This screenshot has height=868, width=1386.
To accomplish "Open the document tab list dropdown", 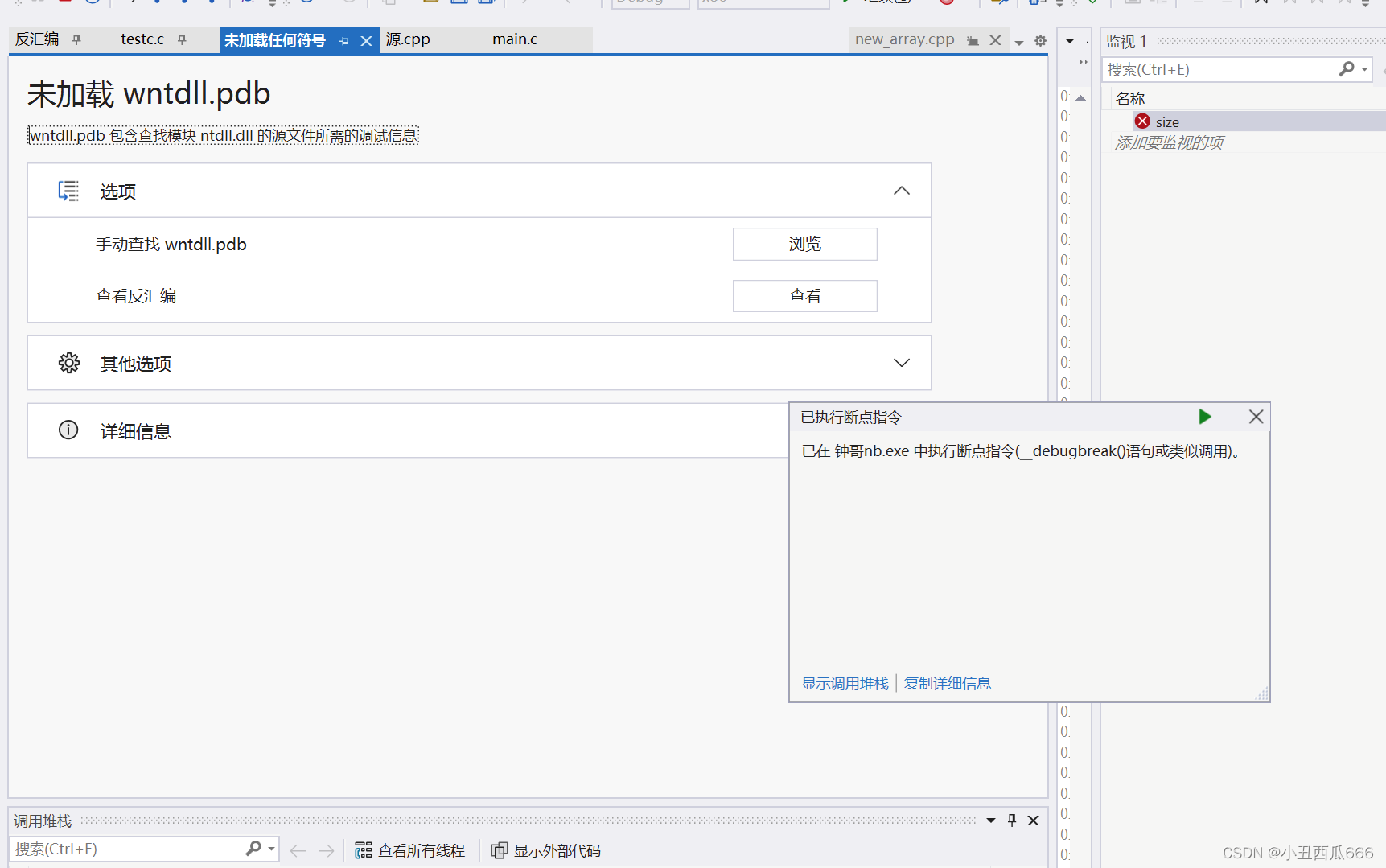I will pos(1019,42).
